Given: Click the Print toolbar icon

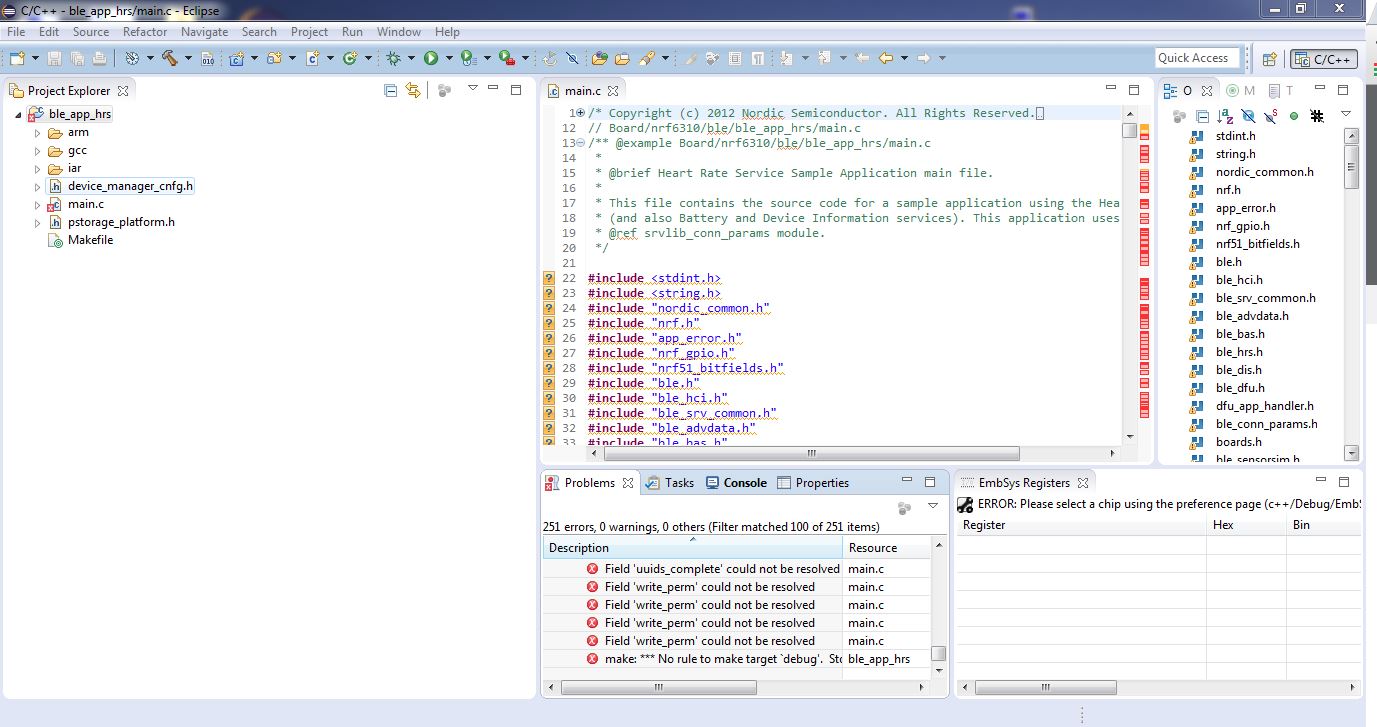Looking at the screenshot, I should point(99,58).
